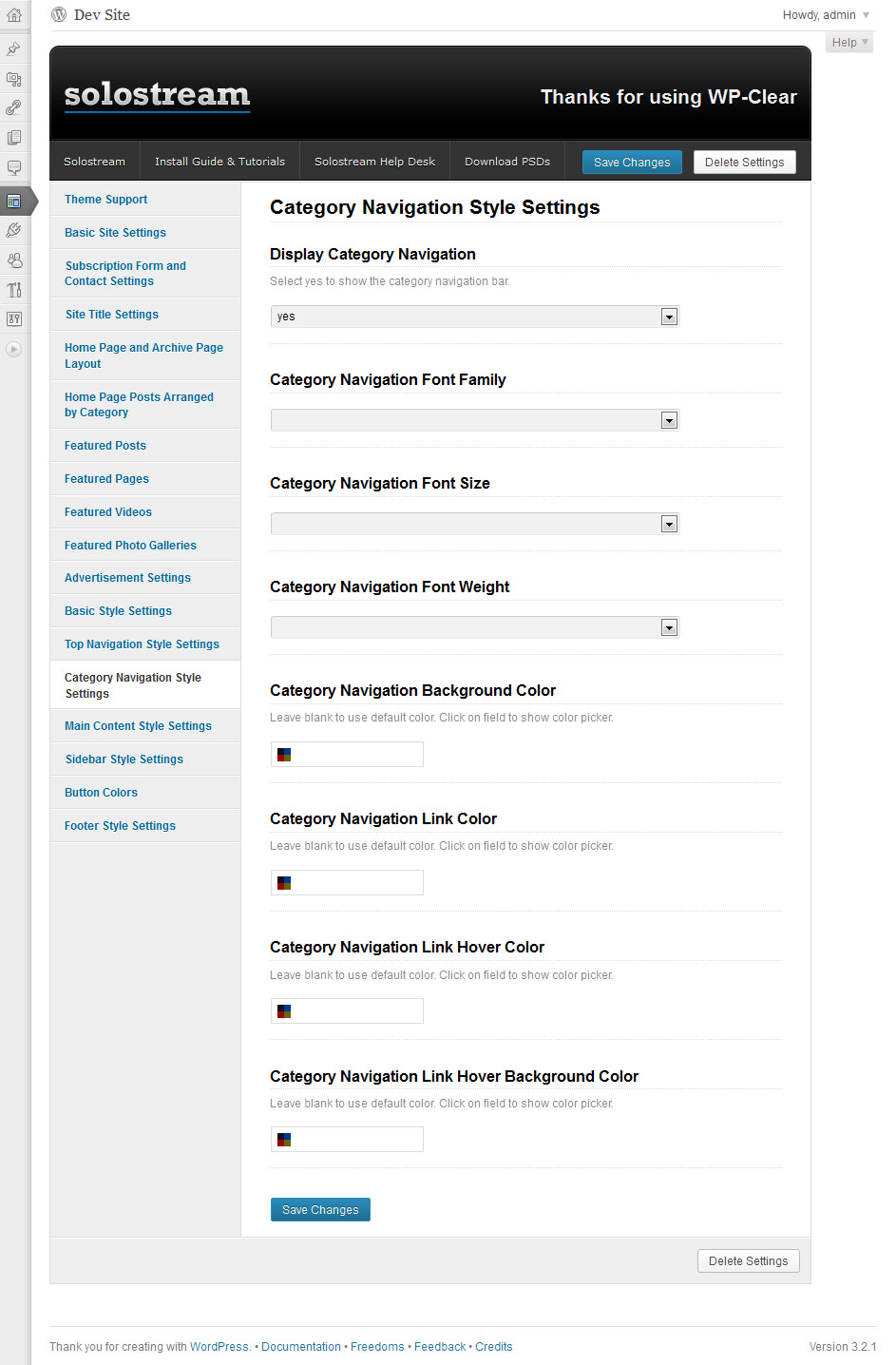896x1365 pixels.
Task: Select Site Title Settings tab
Action: (x=145, y=315)
